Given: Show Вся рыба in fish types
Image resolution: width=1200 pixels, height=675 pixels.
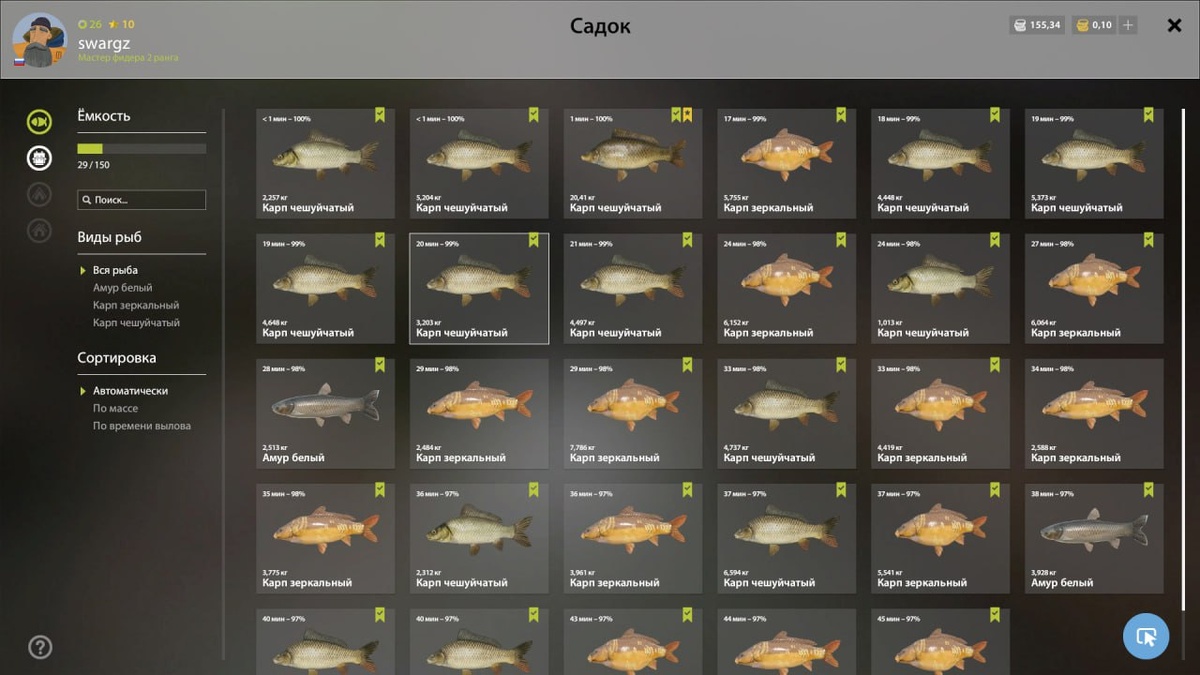Looking at the screenshot, I should [115, 270].
